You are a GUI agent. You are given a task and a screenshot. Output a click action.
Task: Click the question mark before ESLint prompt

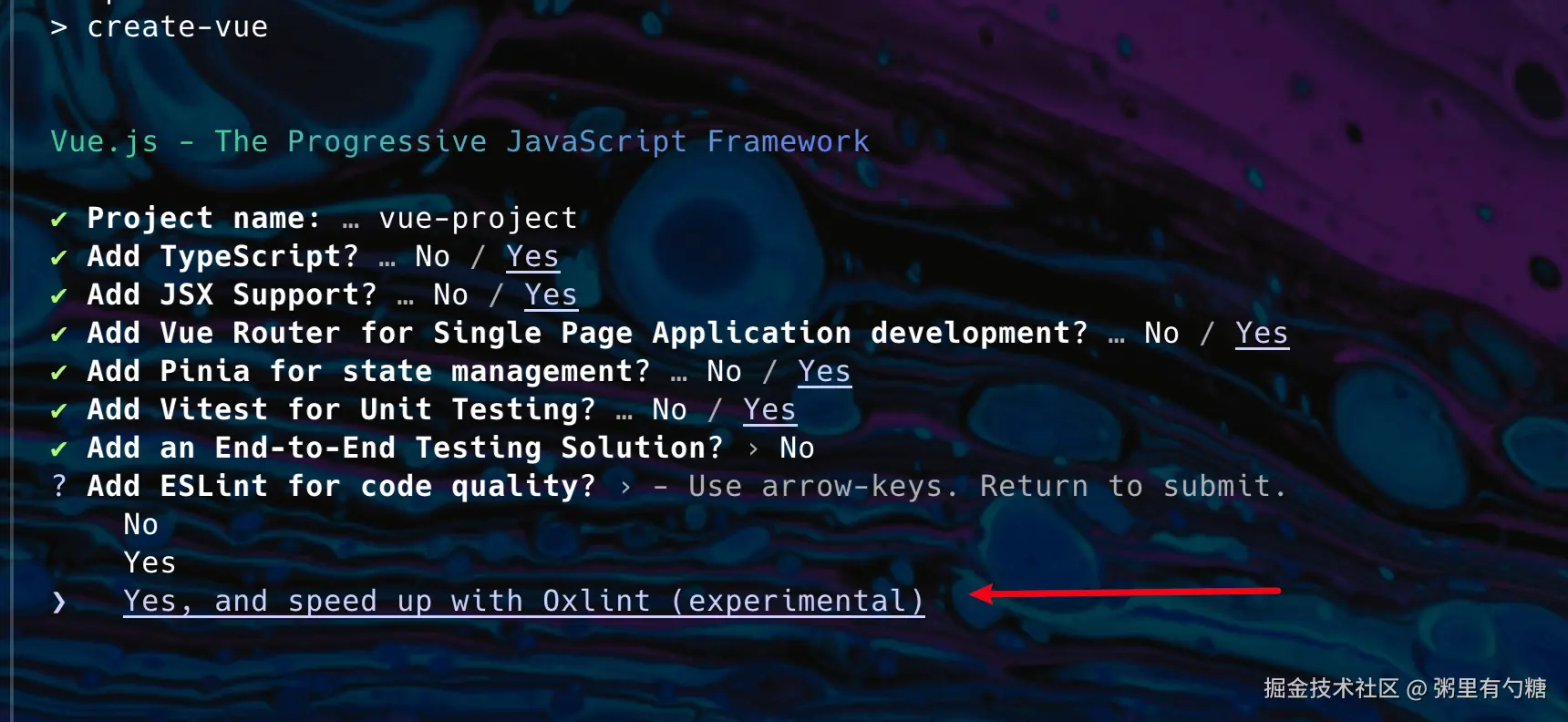tap(59, 486)
